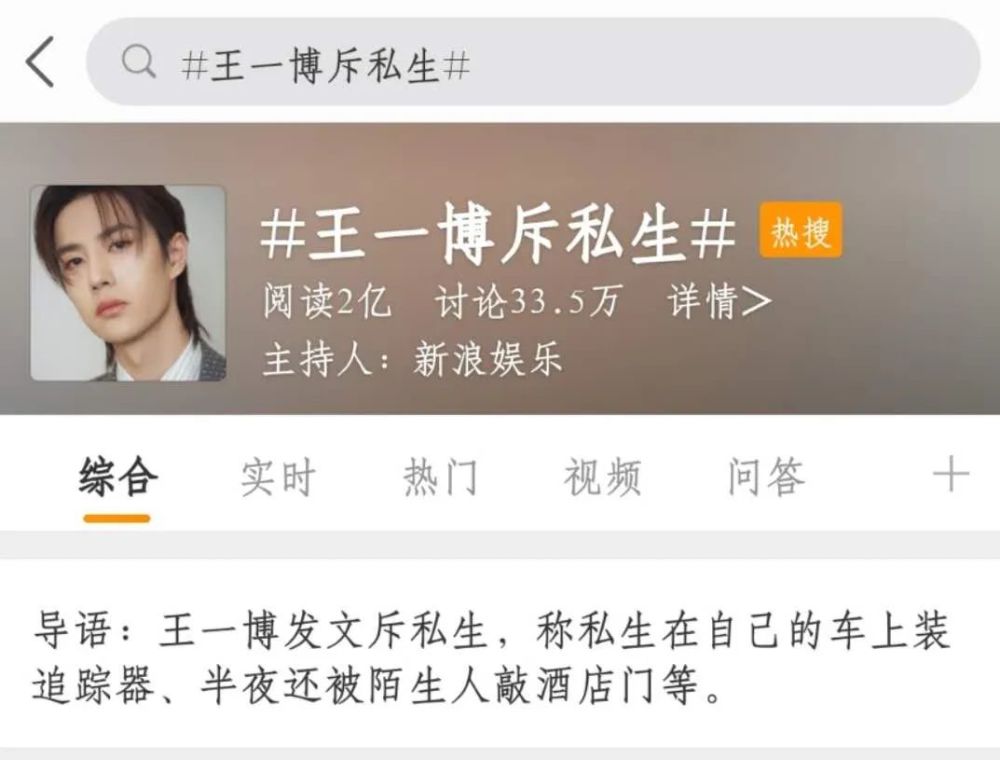Switch to the 综合 tab
Screen dimensions: 1000x760
(x=117, y=476)
